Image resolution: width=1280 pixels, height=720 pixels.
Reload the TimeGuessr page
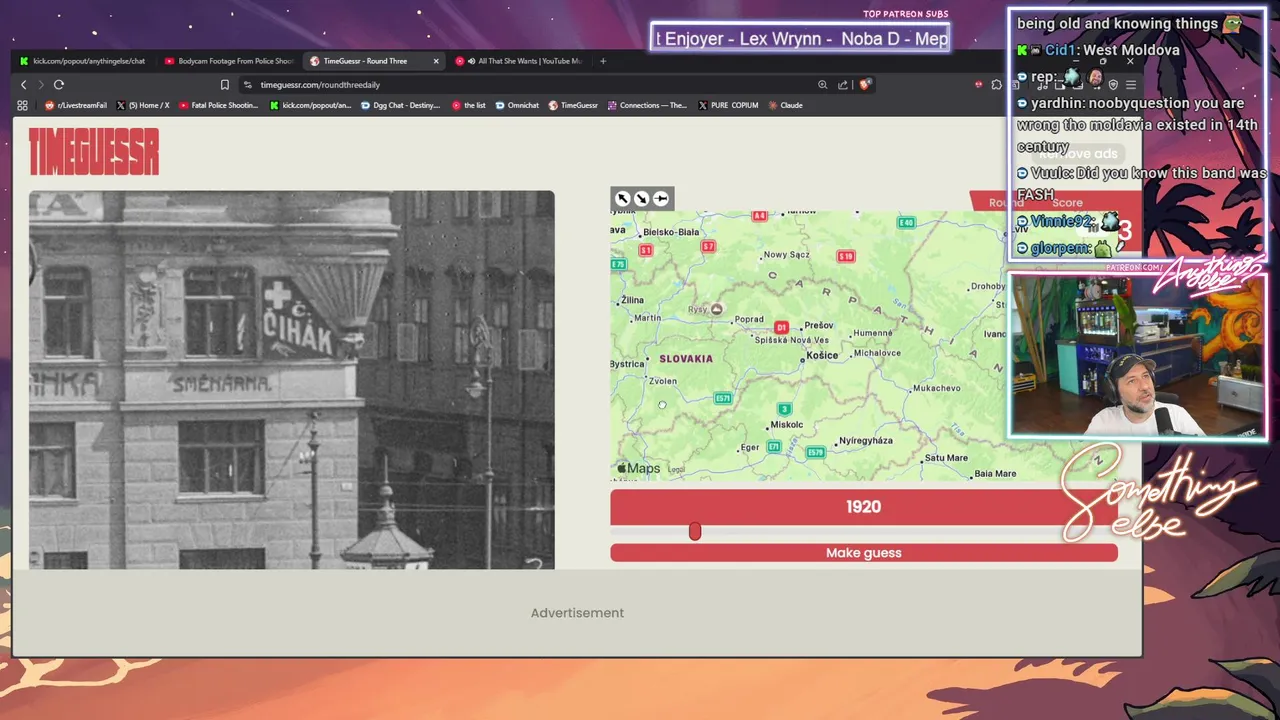(x=59, y=85)
